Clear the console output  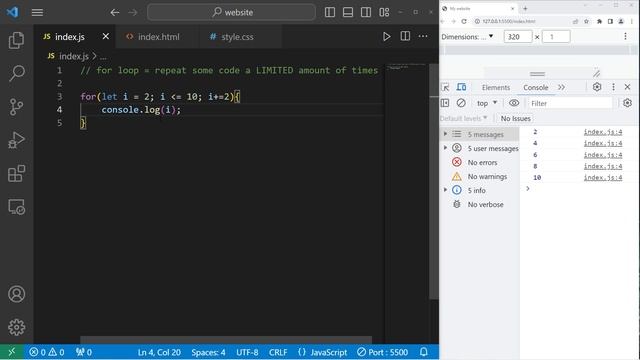461,103
